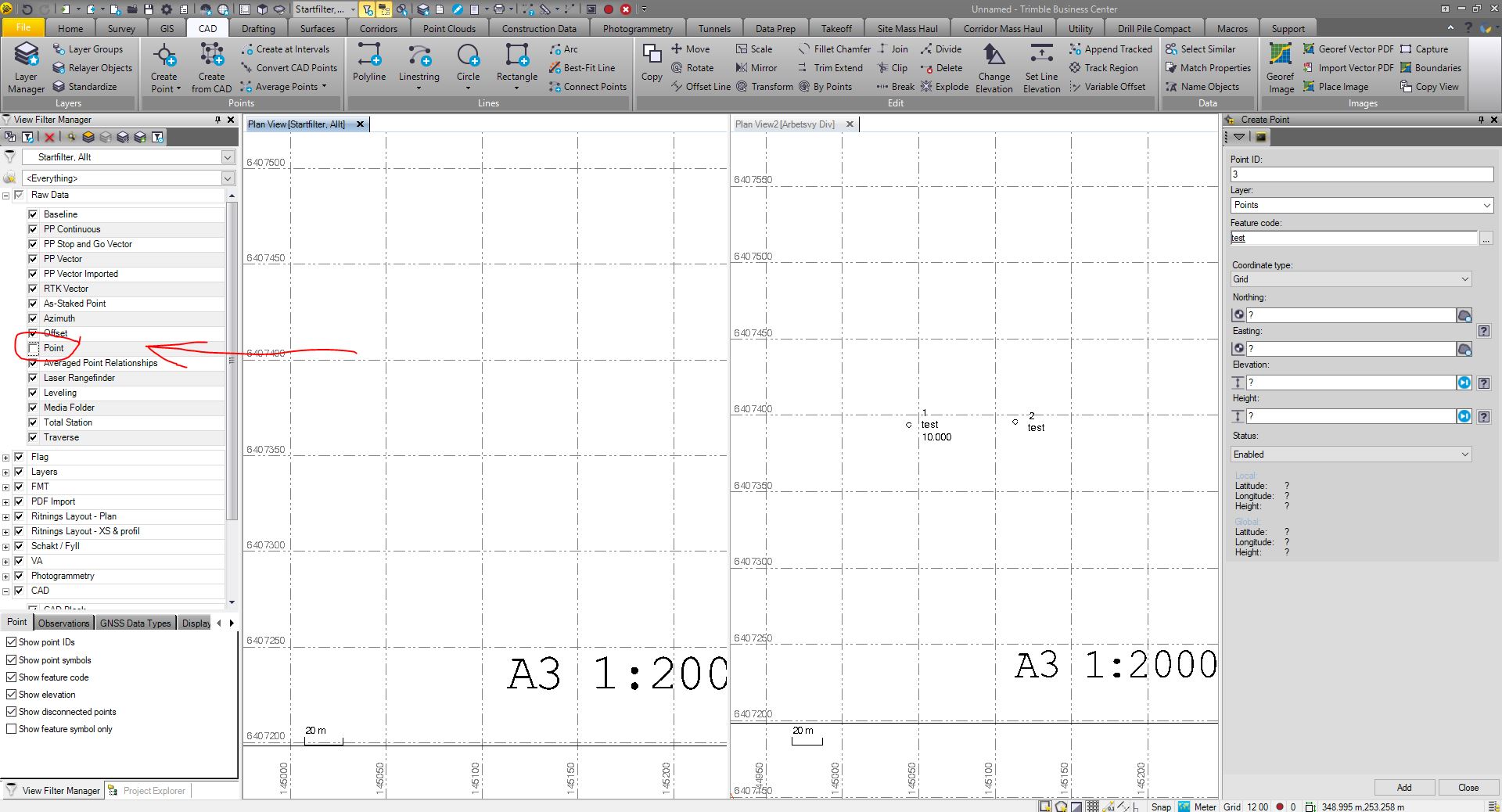Click the Capture image tool
This screenshot has width=1502, height=812.
1425,49
